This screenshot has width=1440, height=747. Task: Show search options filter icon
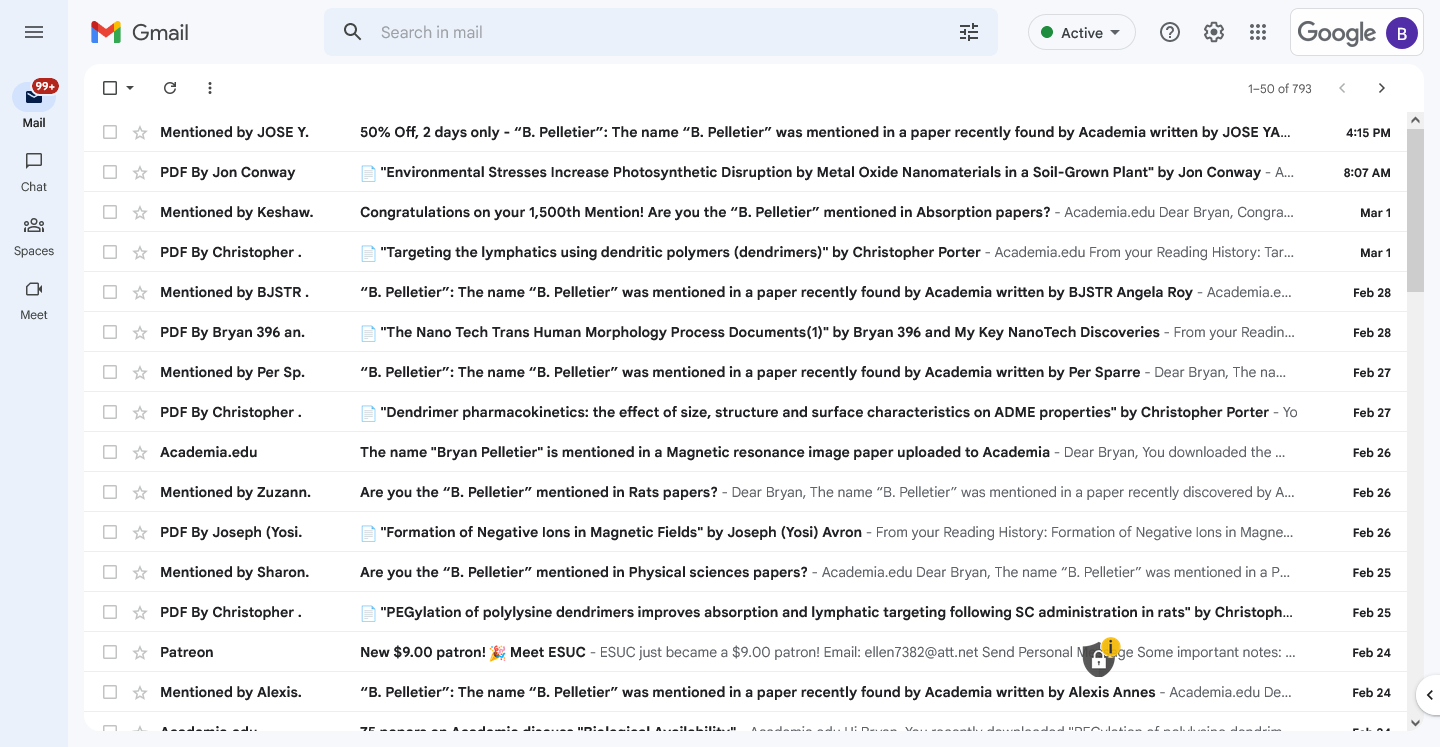point(968,32)
